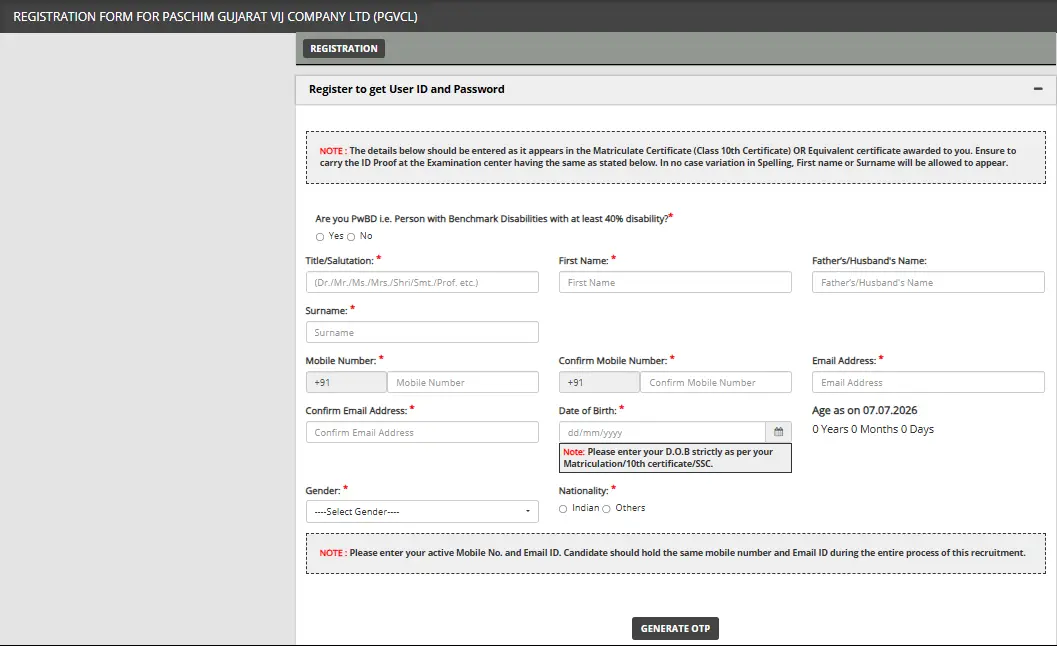Click the page title 'REGISTRATION FORM FOR PASCHIM GUJARAT VIJ COMPANY LTD (PGVCL)'
This screenshot has height=646, width=1057.
[x=215, y=17]
